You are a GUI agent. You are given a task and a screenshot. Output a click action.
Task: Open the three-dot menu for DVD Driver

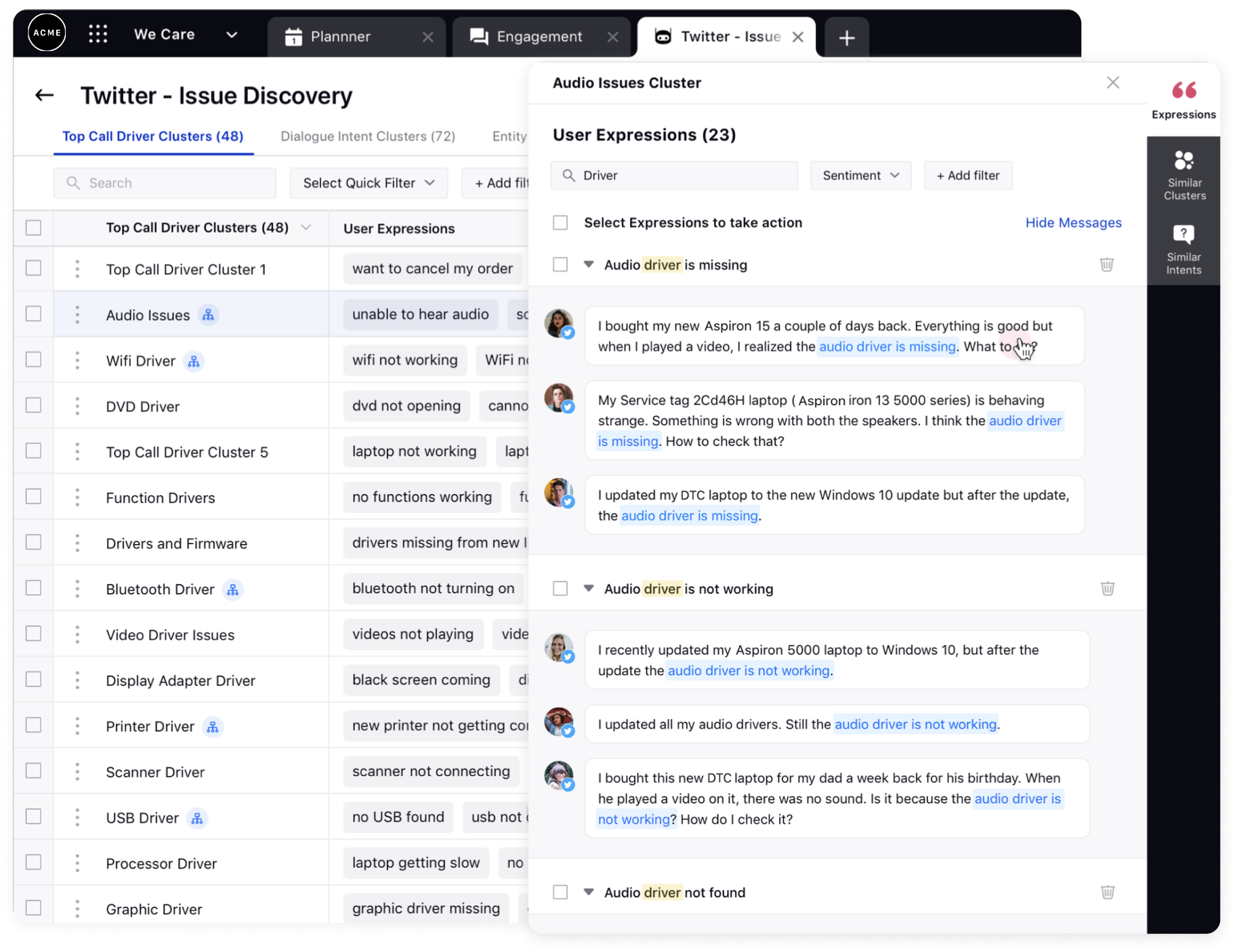click(x=77, y=406)
